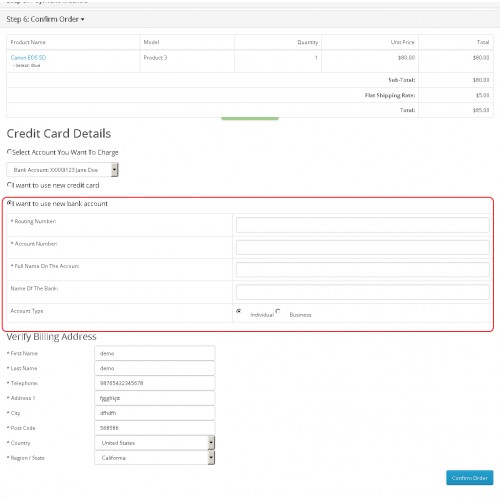The width and height of the screenshot is (500, 500).
Task: Click the Telephone number field
Action: (155, 383)
